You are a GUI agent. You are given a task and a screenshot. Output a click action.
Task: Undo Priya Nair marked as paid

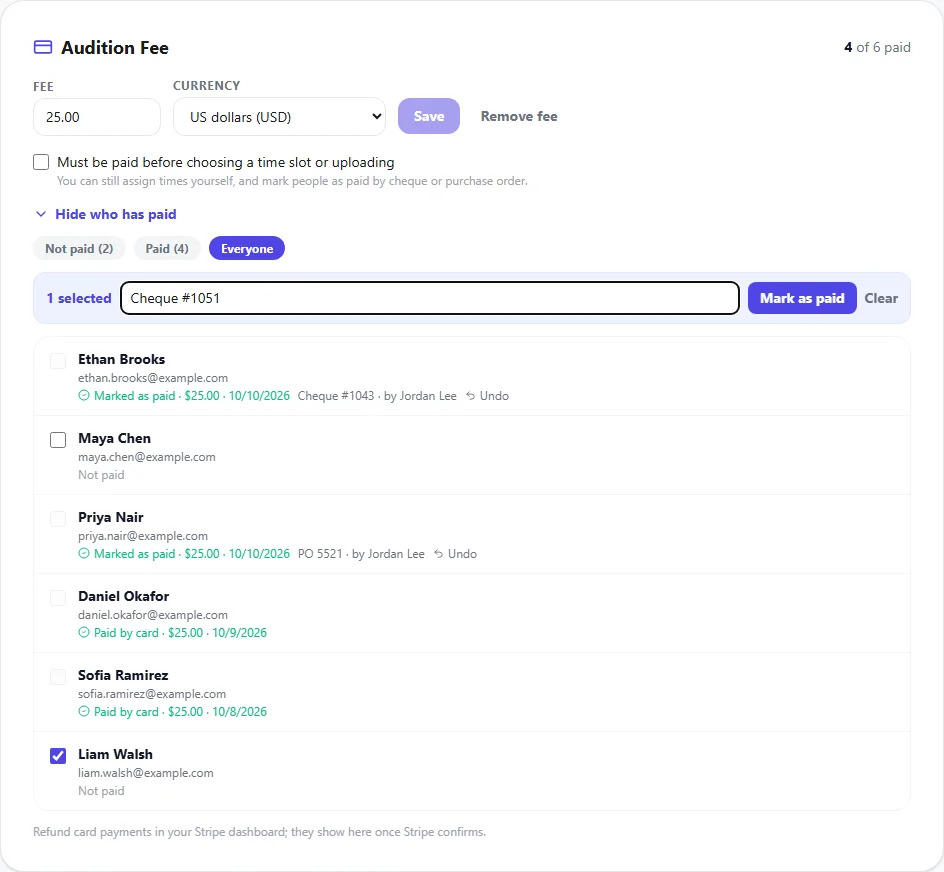456,553
